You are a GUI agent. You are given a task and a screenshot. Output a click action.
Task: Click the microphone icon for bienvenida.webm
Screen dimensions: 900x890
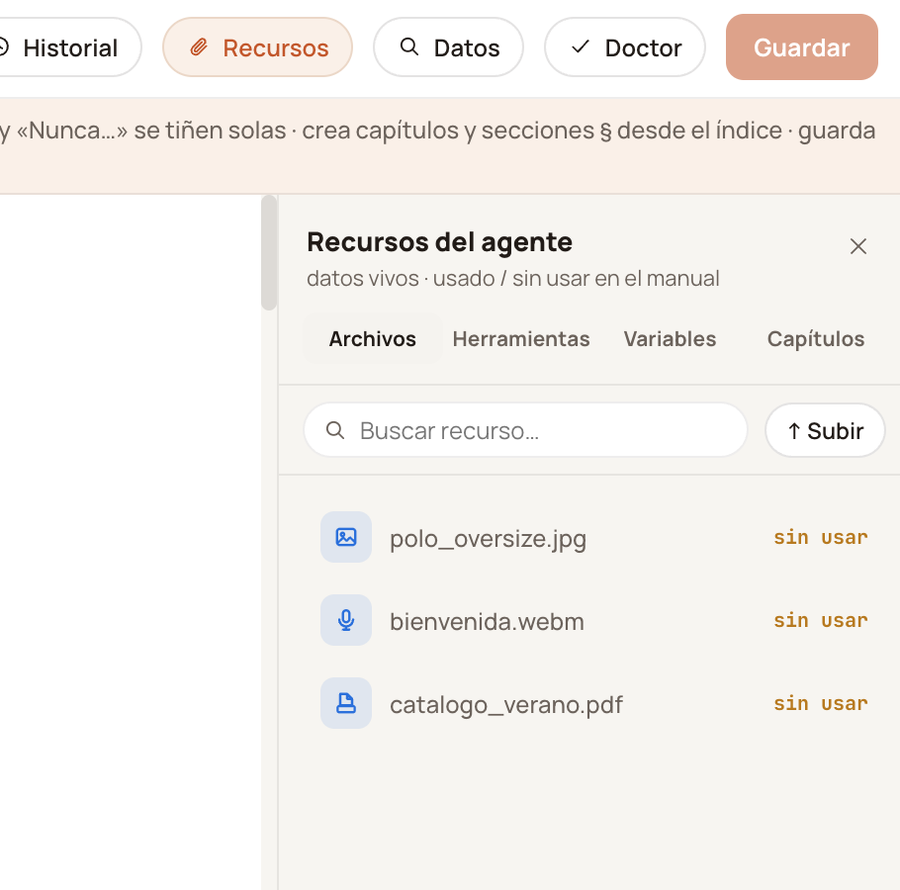point(346,620)
